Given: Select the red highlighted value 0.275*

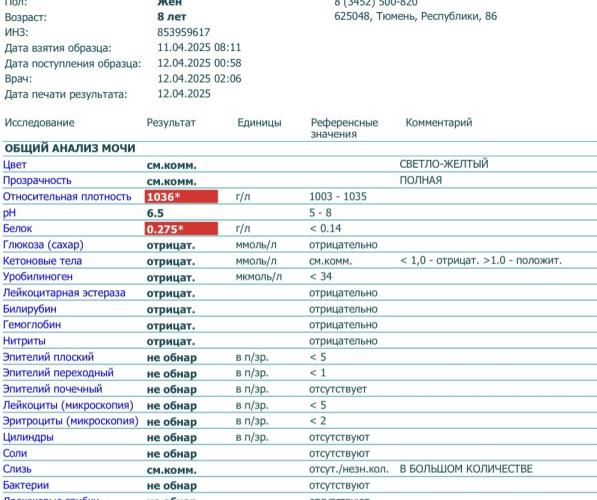Looking at the screenshot, I should (x=181, y=229).
